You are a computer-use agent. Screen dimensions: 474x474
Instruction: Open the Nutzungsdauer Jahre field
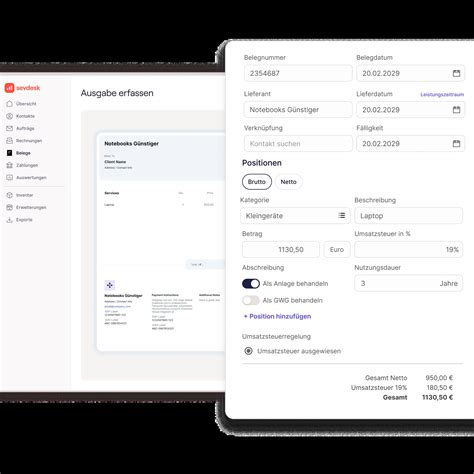pyautogui.click(x=408, y=283)
